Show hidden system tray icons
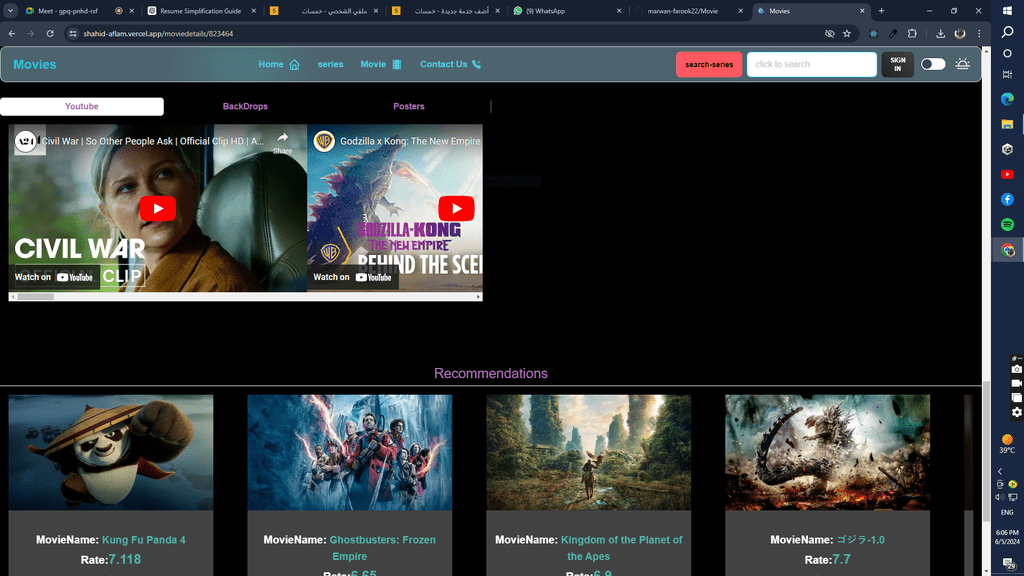Viewport: 1024px width, 576px height. 1000,471
